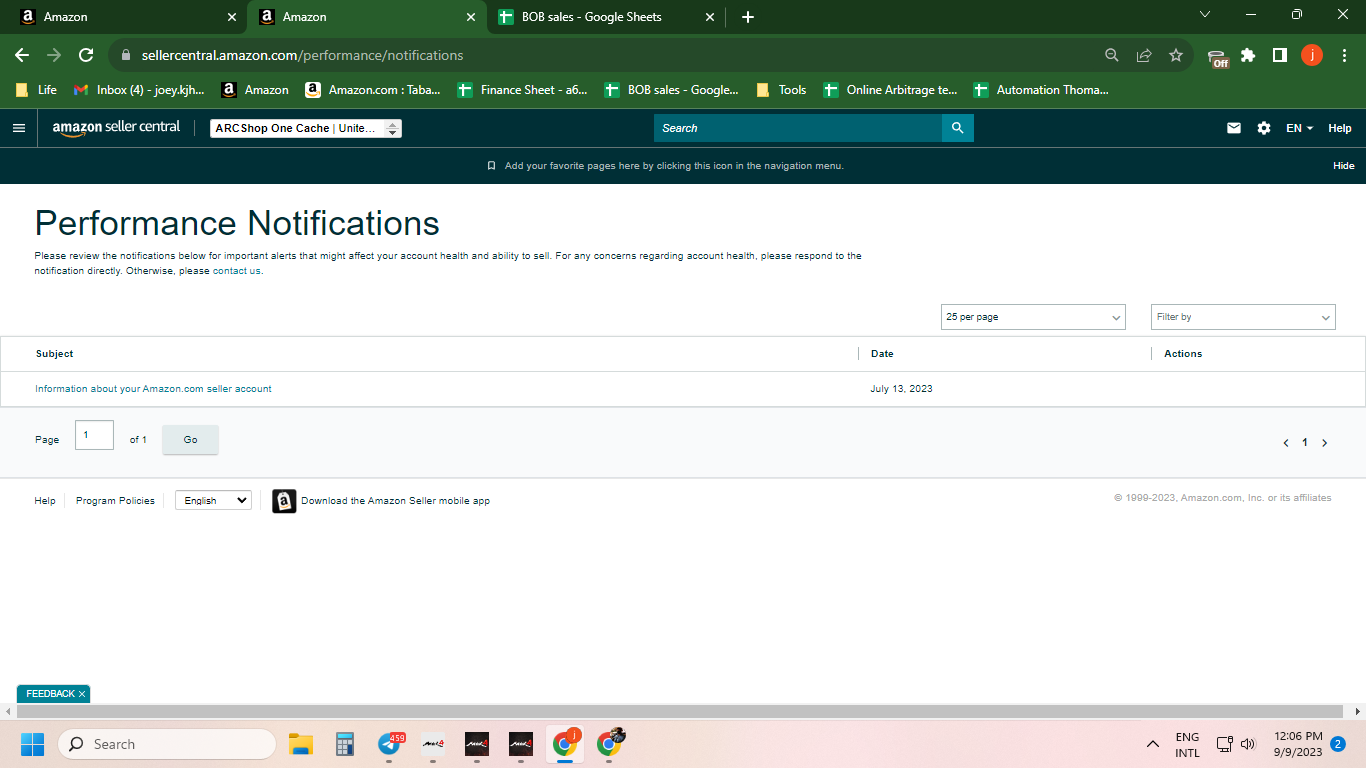Open 'Information about your Amazon.com seller account' notification
The width and height of the screenshot is (1366, 768).
[x=153, y=389]
